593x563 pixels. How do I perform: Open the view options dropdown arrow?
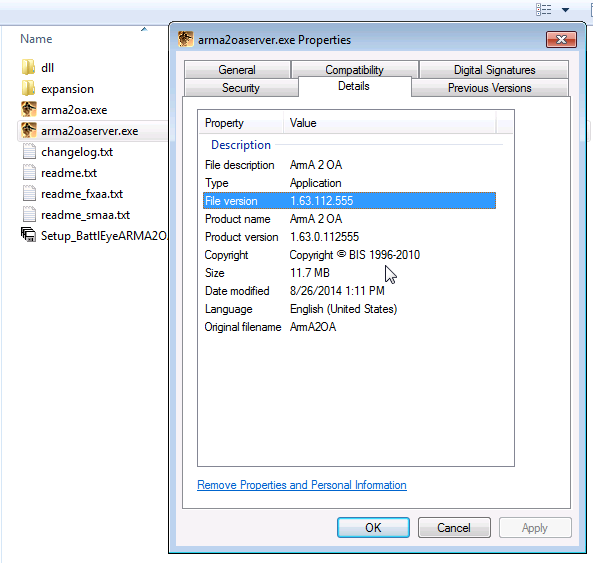coord(565,10)
